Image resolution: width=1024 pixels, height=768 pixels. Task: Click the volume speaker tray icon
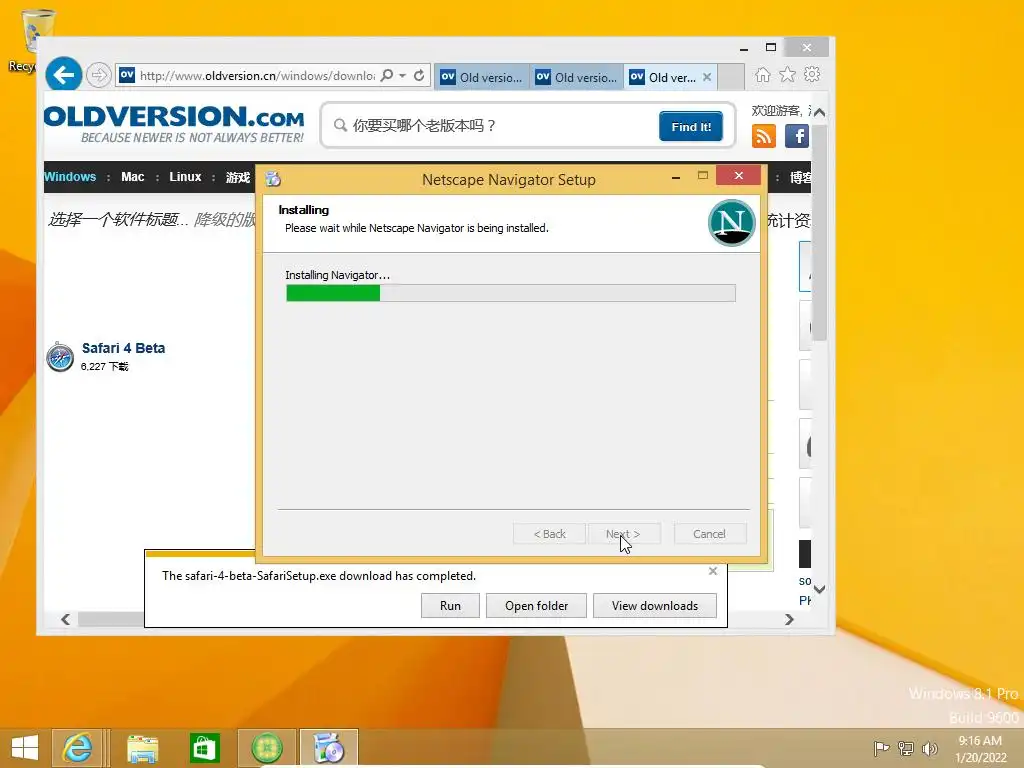[x=930, y=748]
